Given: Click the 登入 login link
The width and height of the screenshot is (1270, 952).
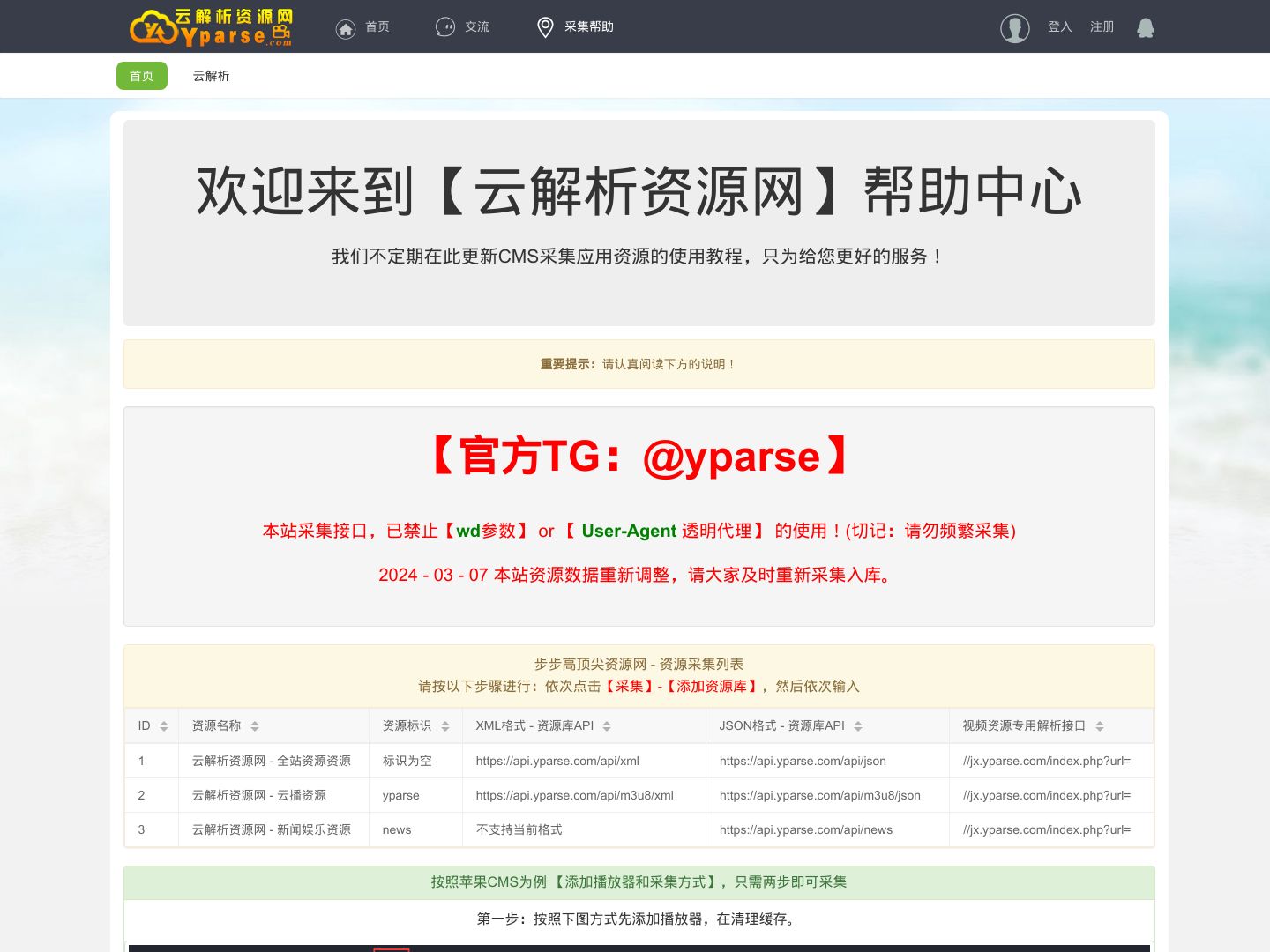Looking at the screenshot, I should click(1059, 27).
